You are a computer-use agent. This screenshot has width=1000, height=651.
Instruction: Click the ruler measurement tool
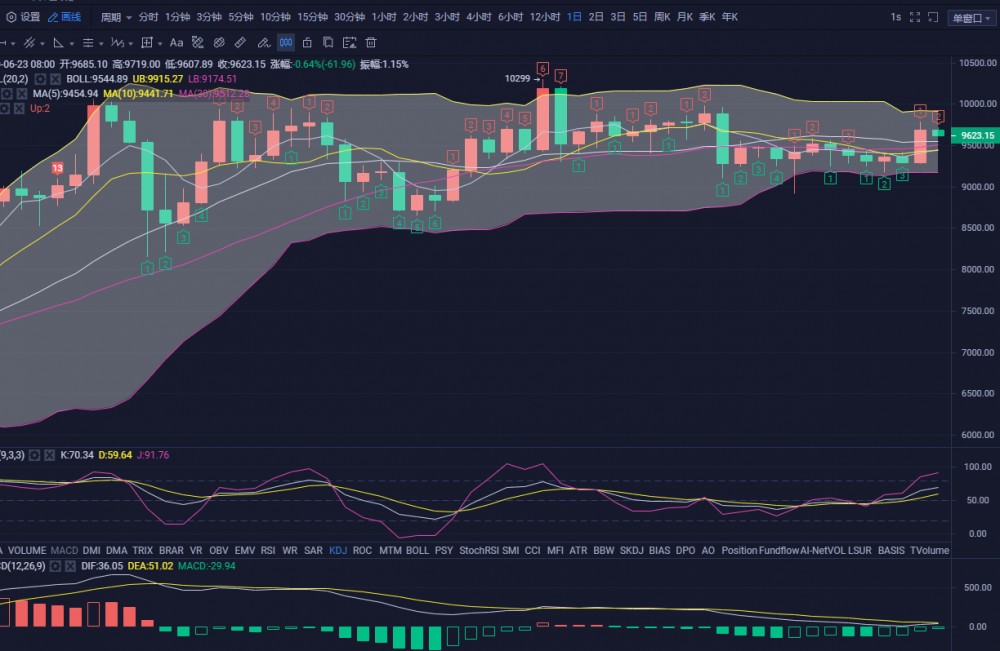pos(240,43)
